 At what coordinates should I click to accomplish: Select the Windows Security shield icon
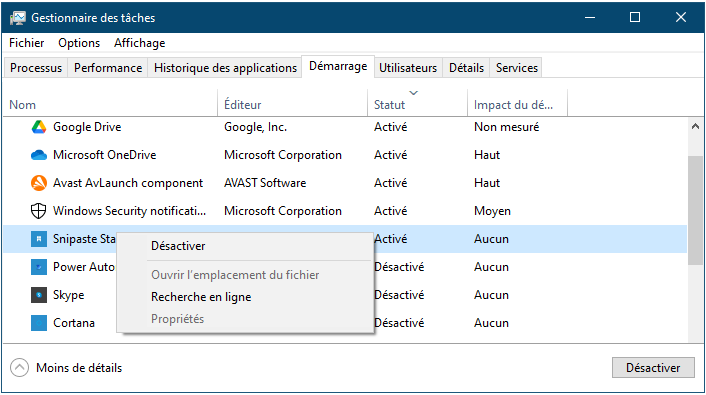click(x=39, y=211)
